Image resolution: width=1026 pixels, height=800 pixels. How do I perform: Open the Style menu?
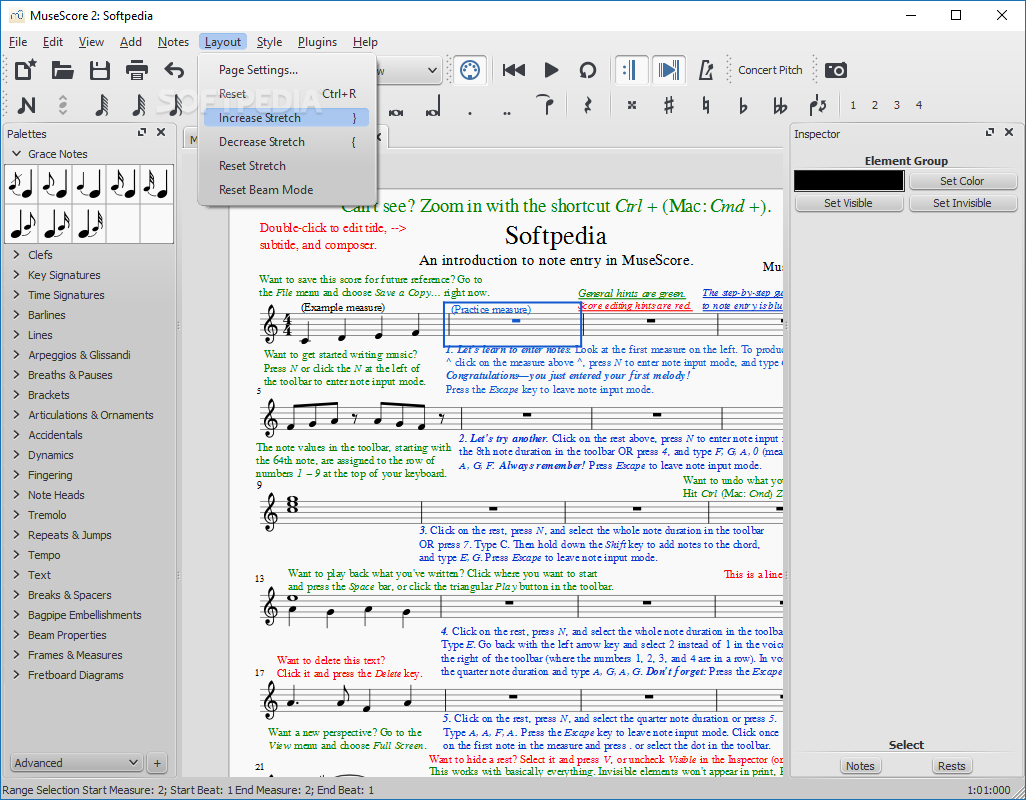269,42
